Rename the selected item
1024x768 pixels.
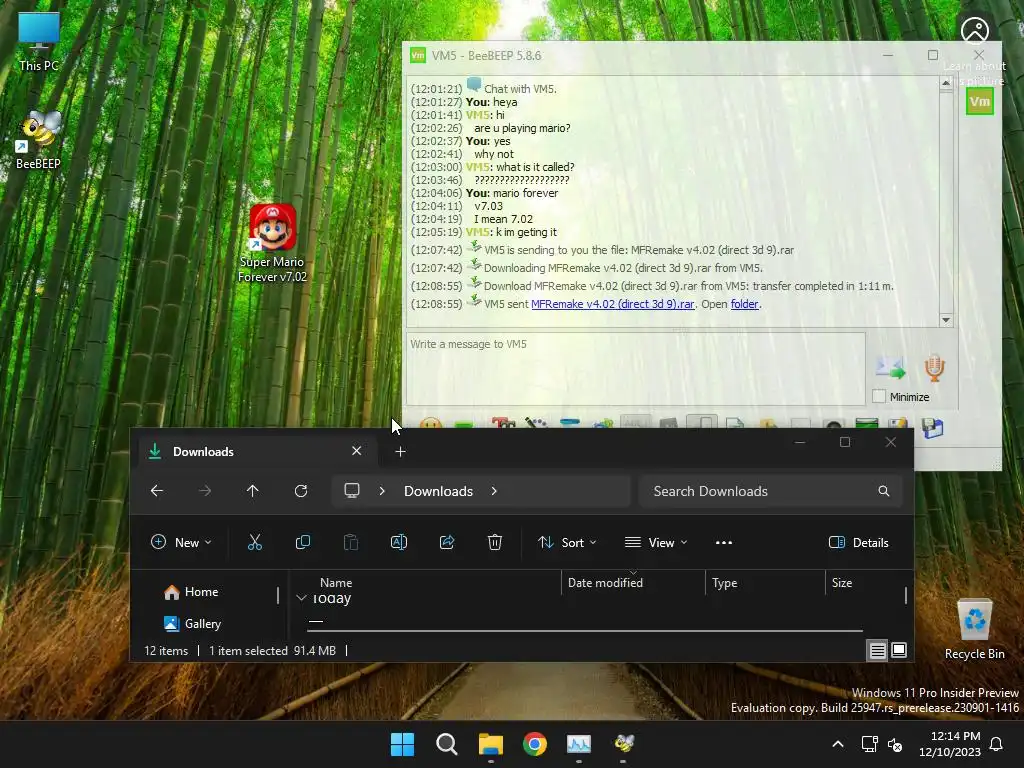click(x=399, y=542)
